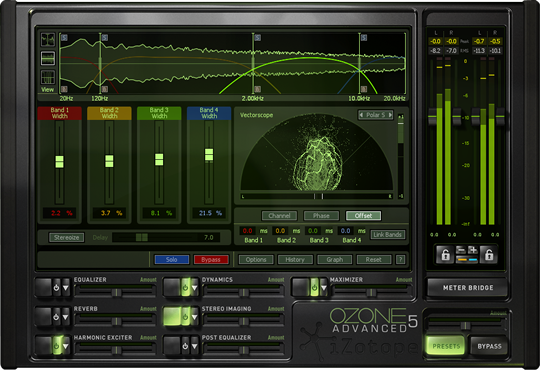Open the Polar S vectorscope selector
This screenshot has width=540, height=370.
point(375,115)
